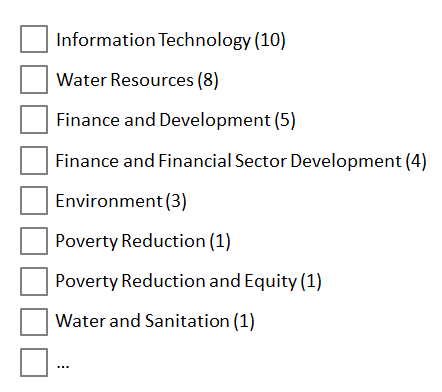Click the Finance and Development label text
442x392 pixels.
click(x=163, y=120)
